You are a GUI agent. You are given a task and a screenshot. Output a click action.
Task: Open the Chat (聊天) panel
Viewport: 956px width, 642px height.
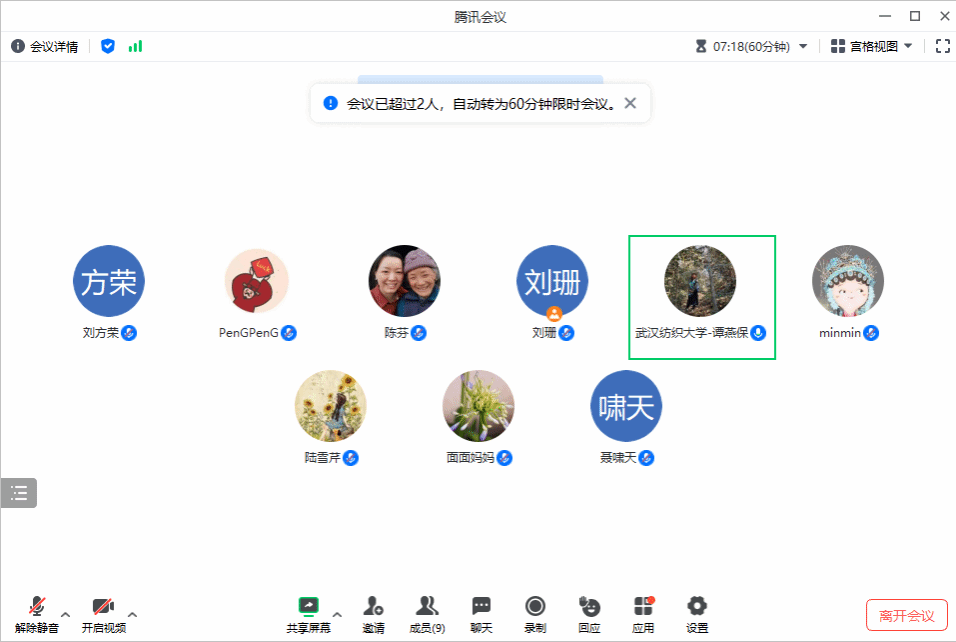point(481,612)
